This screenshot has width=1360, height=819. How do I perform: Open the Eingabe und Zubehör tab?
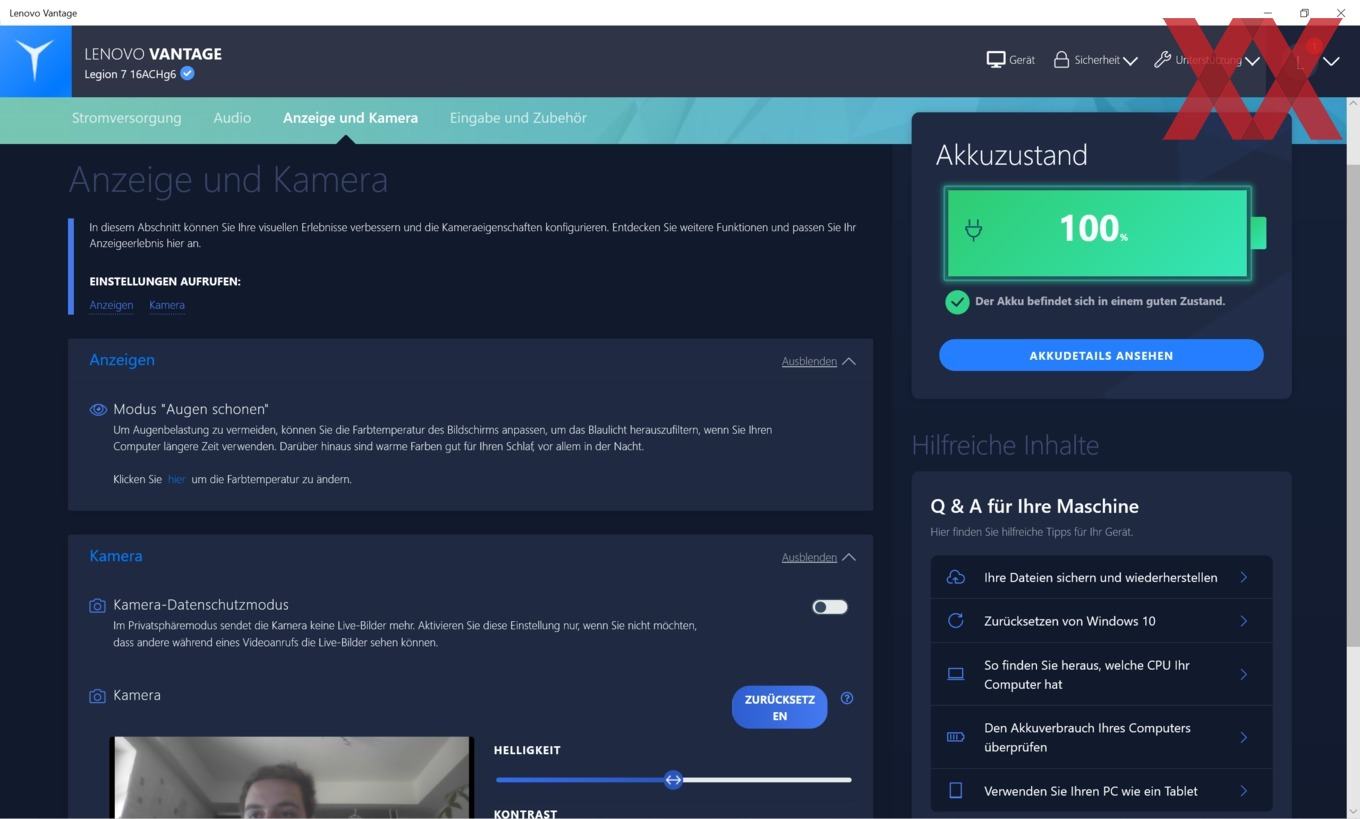(x=518, y=118)
